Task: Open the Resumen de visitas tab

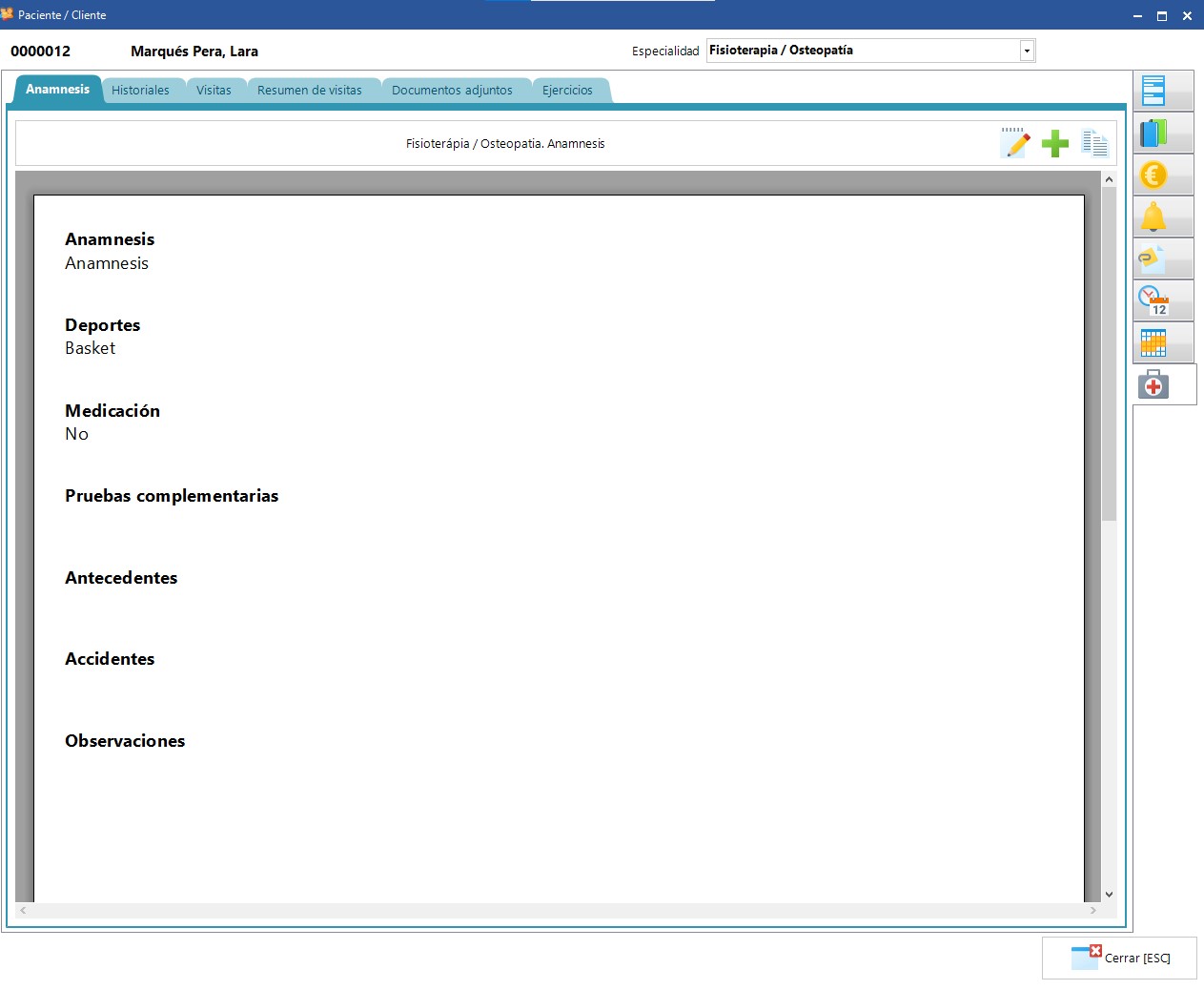Action: coord(310,91)
